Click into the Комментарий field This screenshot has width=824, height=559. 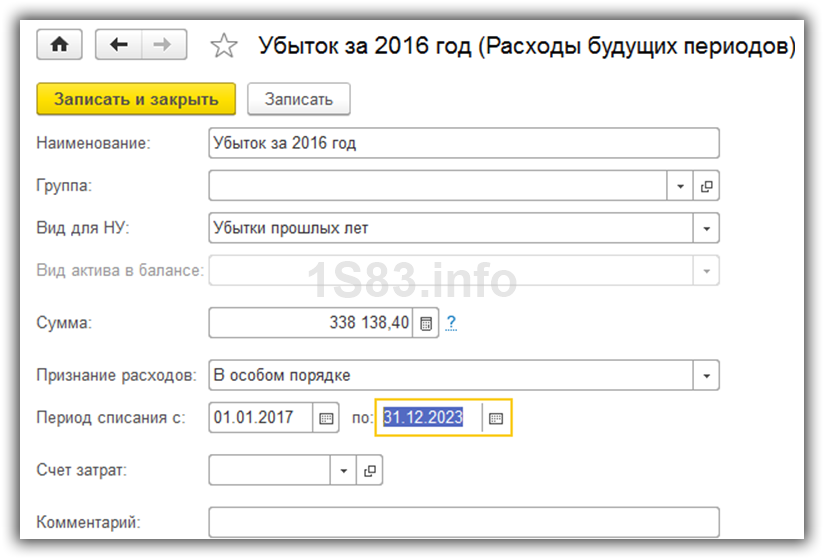[463, 522]
